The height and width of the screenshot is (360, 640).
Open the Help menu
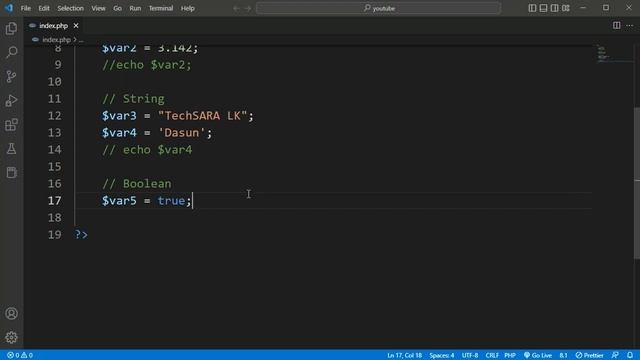click(x=188, y=8)
